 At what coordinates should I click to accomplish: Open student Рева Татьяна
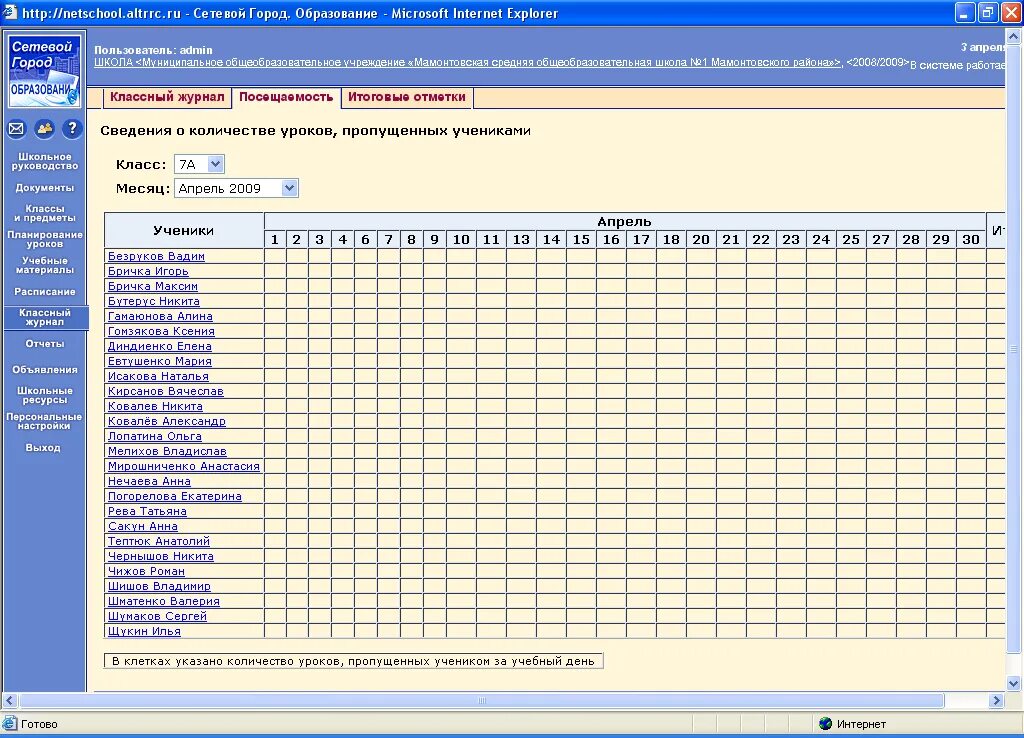click(x=147, y=511)
